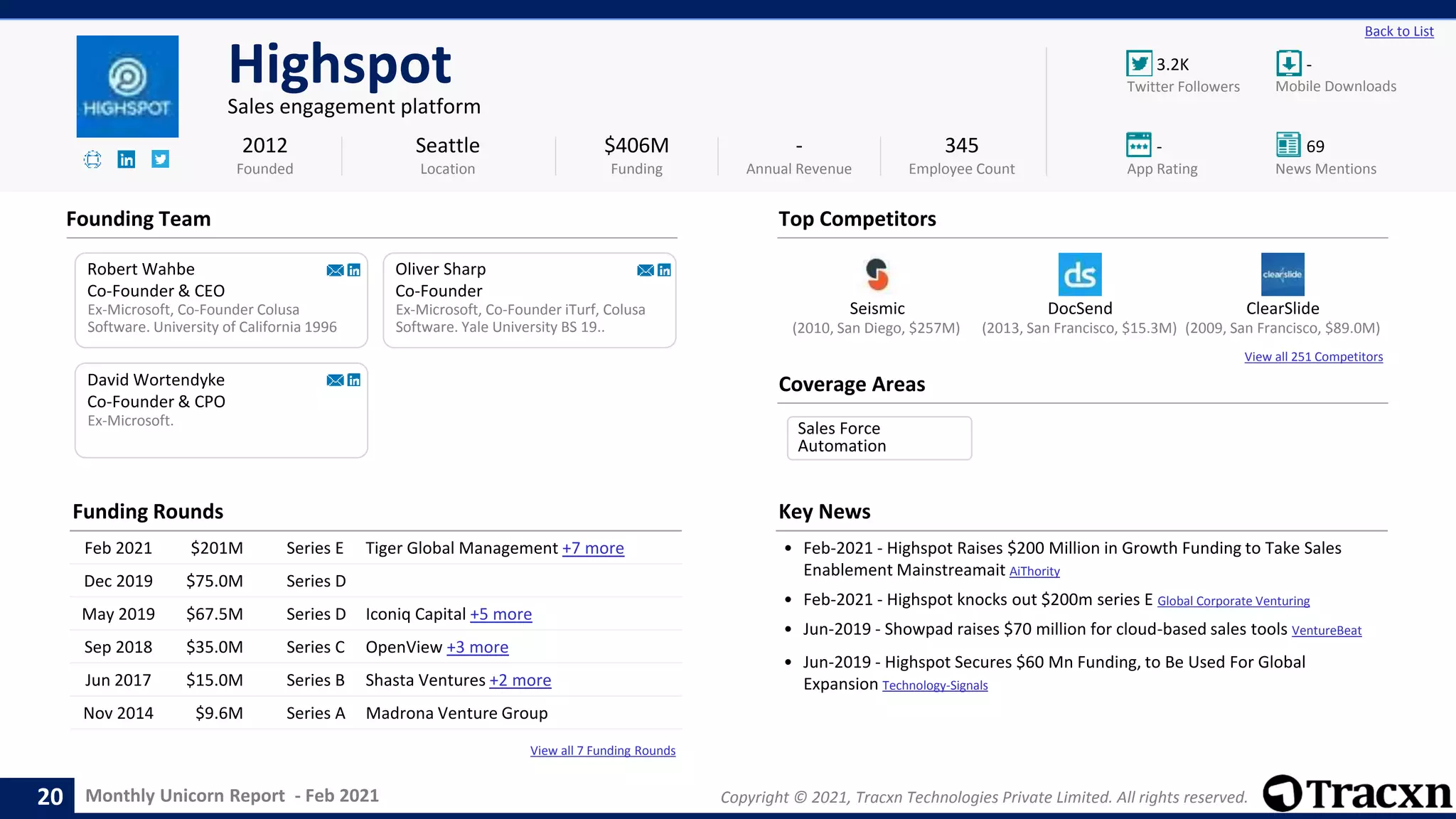Email Robert Wahbe via envelope icon
This screenshot has width=1456, height=819.
click(x=335, y=270)
